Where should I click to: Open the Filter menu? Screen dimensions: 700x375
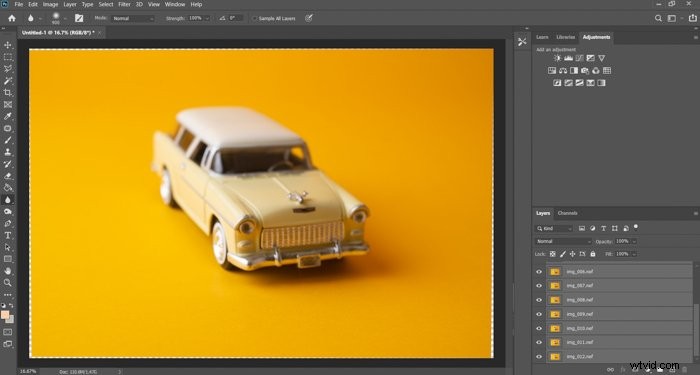point(124,4)
